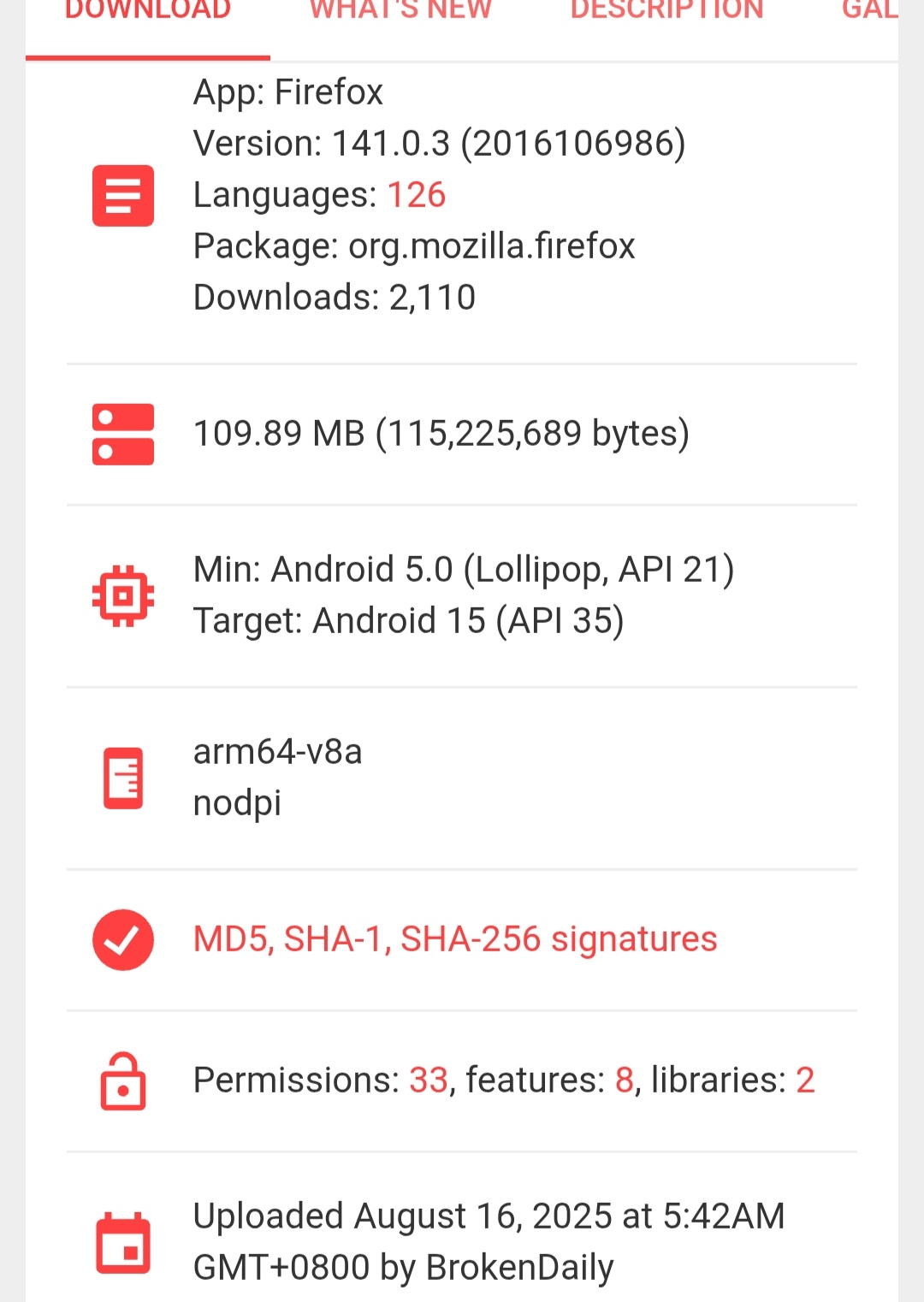924x1302 pixels.
Task: Open the 33 permissions link
Action: click(429, 1080)
